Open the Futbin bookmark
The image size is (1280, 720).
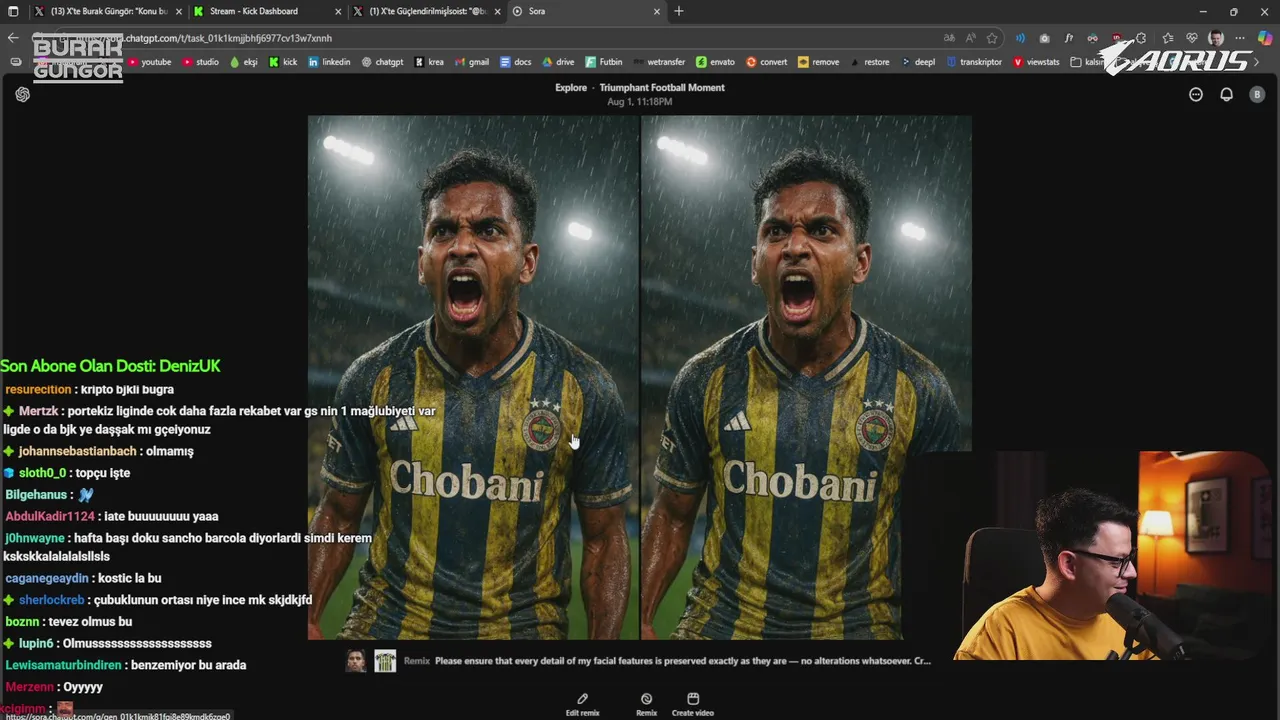(x=604, y=62)
